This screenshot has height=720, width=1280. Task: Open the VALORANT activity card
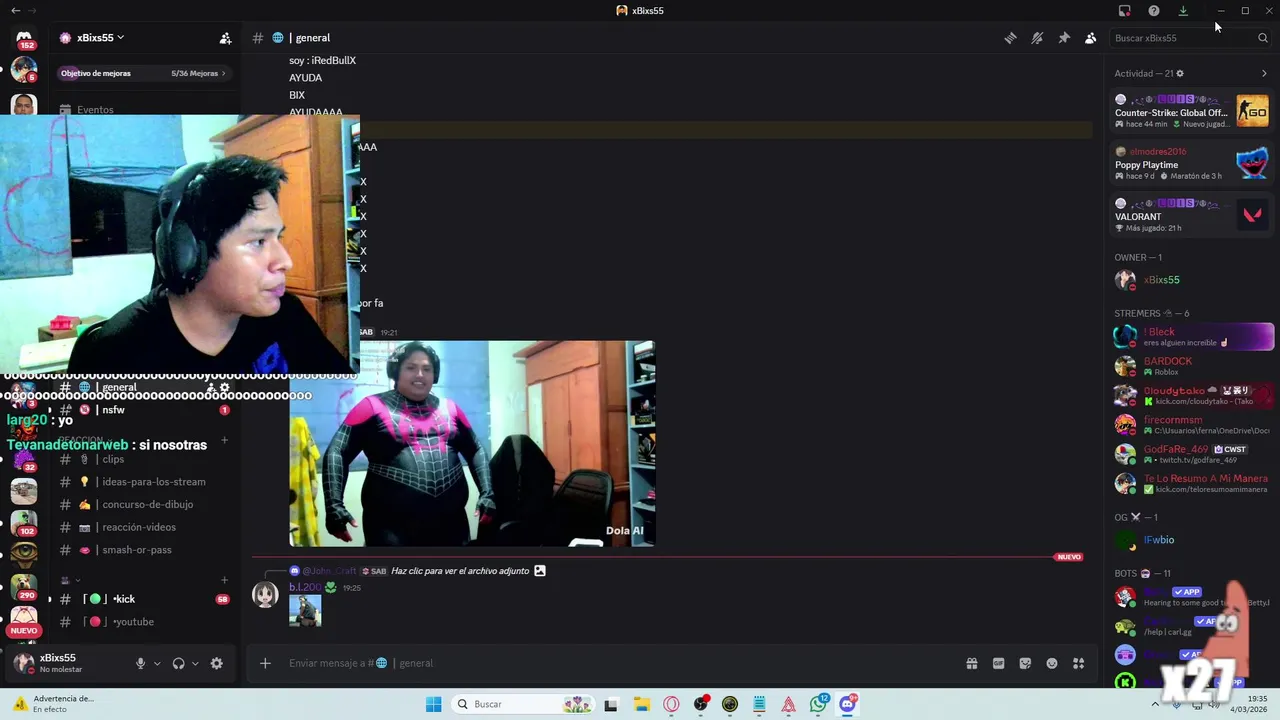click(x=1192, y=215)
